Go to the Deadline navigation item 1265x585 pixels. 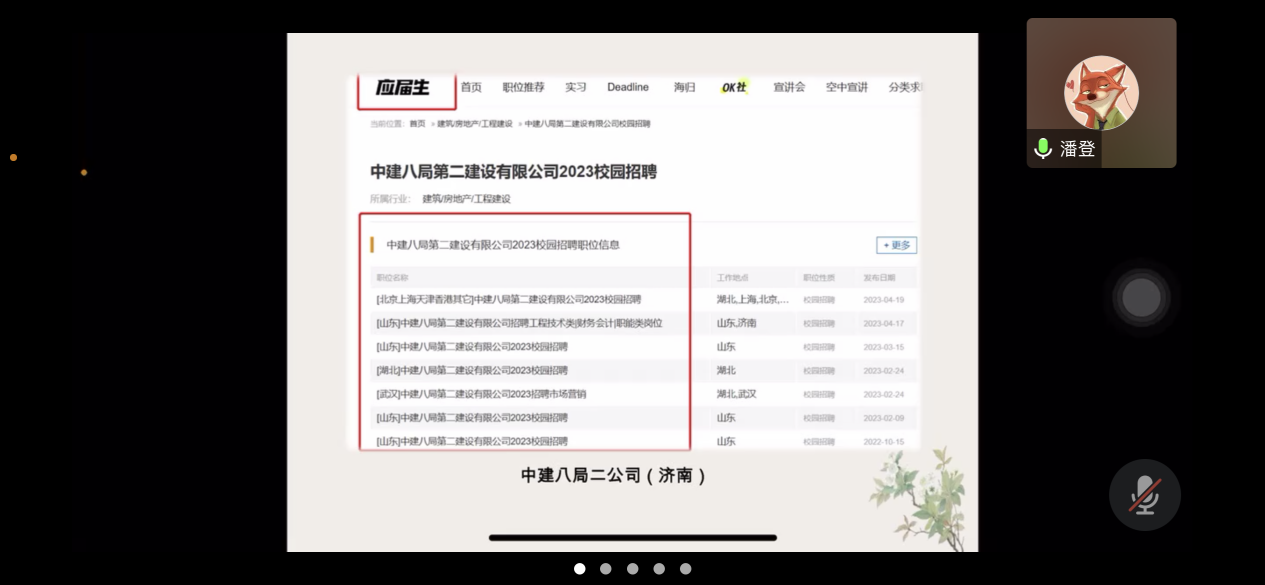click(628, 88)
